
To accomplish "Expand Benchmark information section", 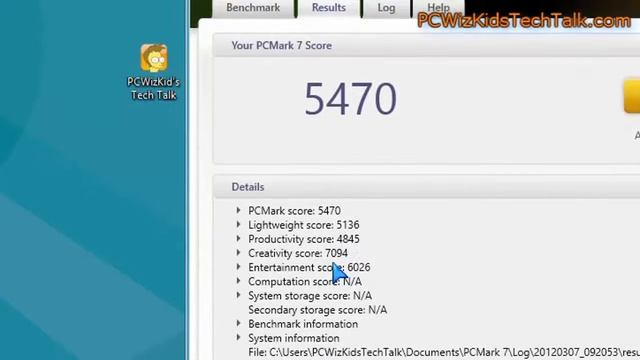I will 238,324.
